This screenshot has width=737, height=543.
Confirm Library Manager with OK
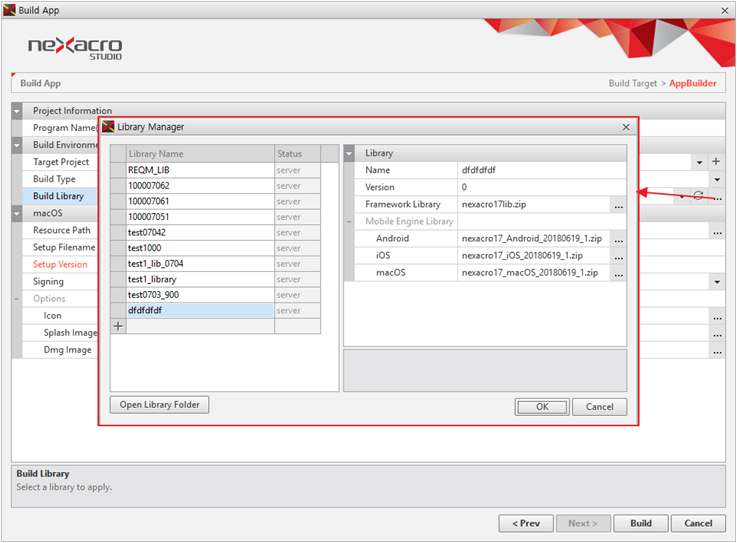pyautogui.click(x=542, y=407)
